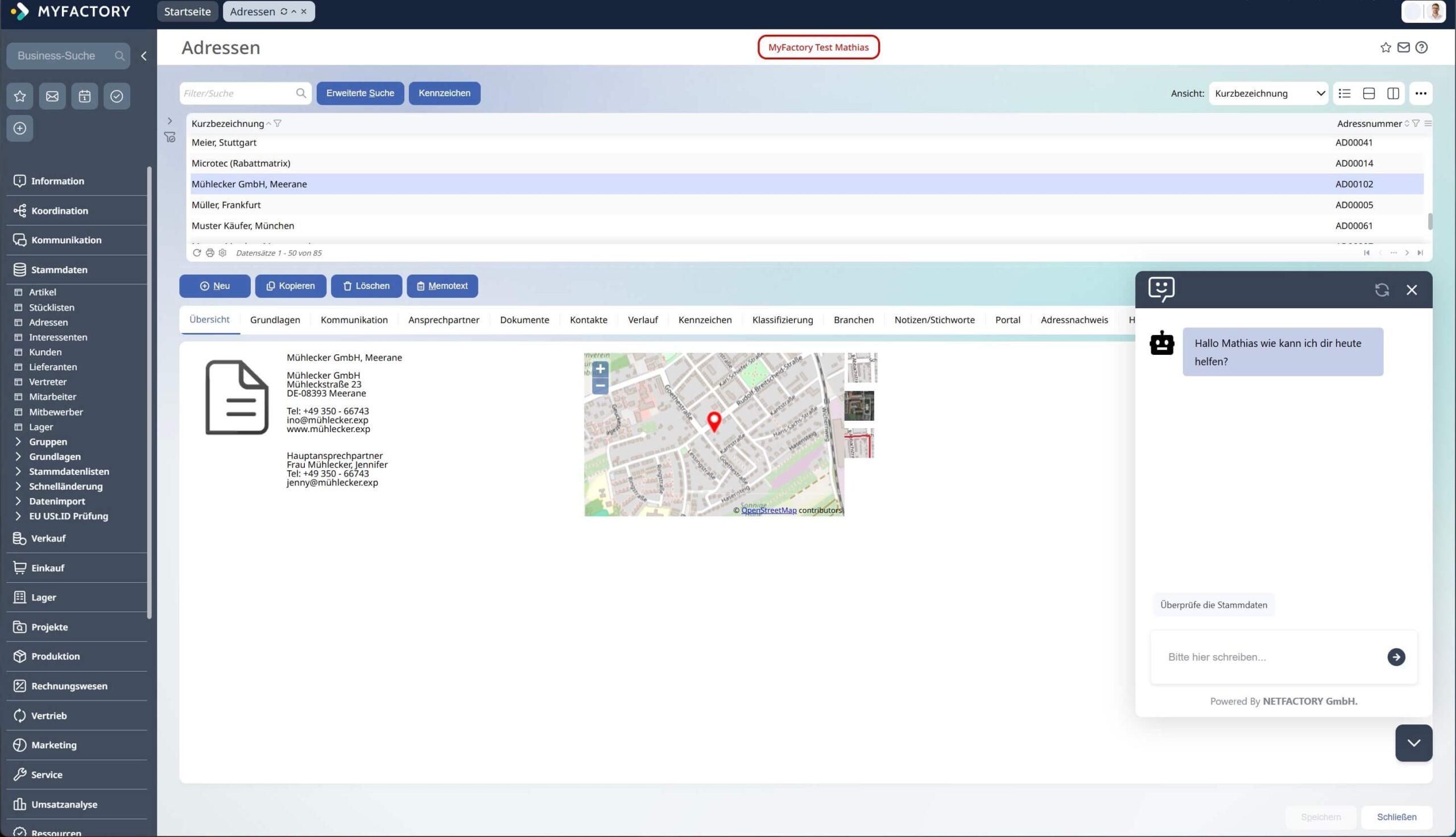
Task: Refresh the chatbot conversation
Action: tap(1382, 290)
